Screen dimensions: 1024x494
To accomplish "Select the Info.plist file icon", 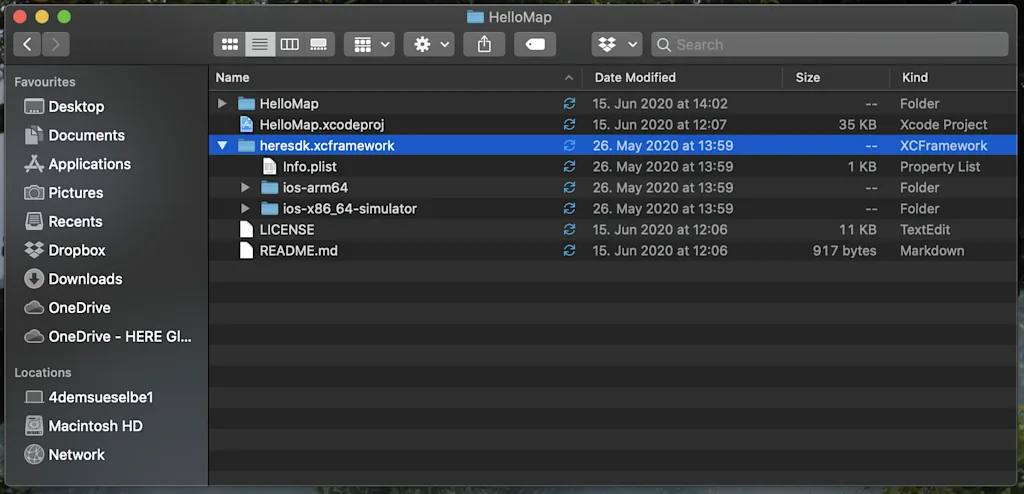I will (270, 167).
